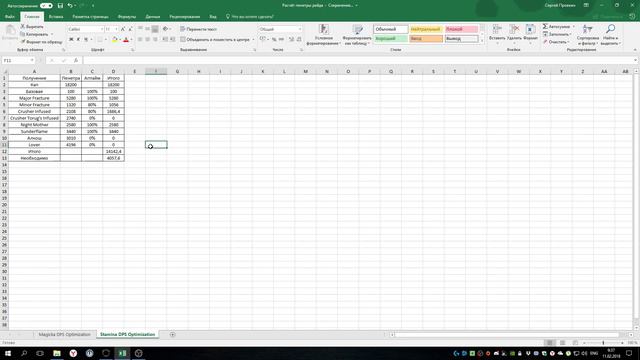
Task: Open the font color dropdown arrow
Action: click(131, 40)
